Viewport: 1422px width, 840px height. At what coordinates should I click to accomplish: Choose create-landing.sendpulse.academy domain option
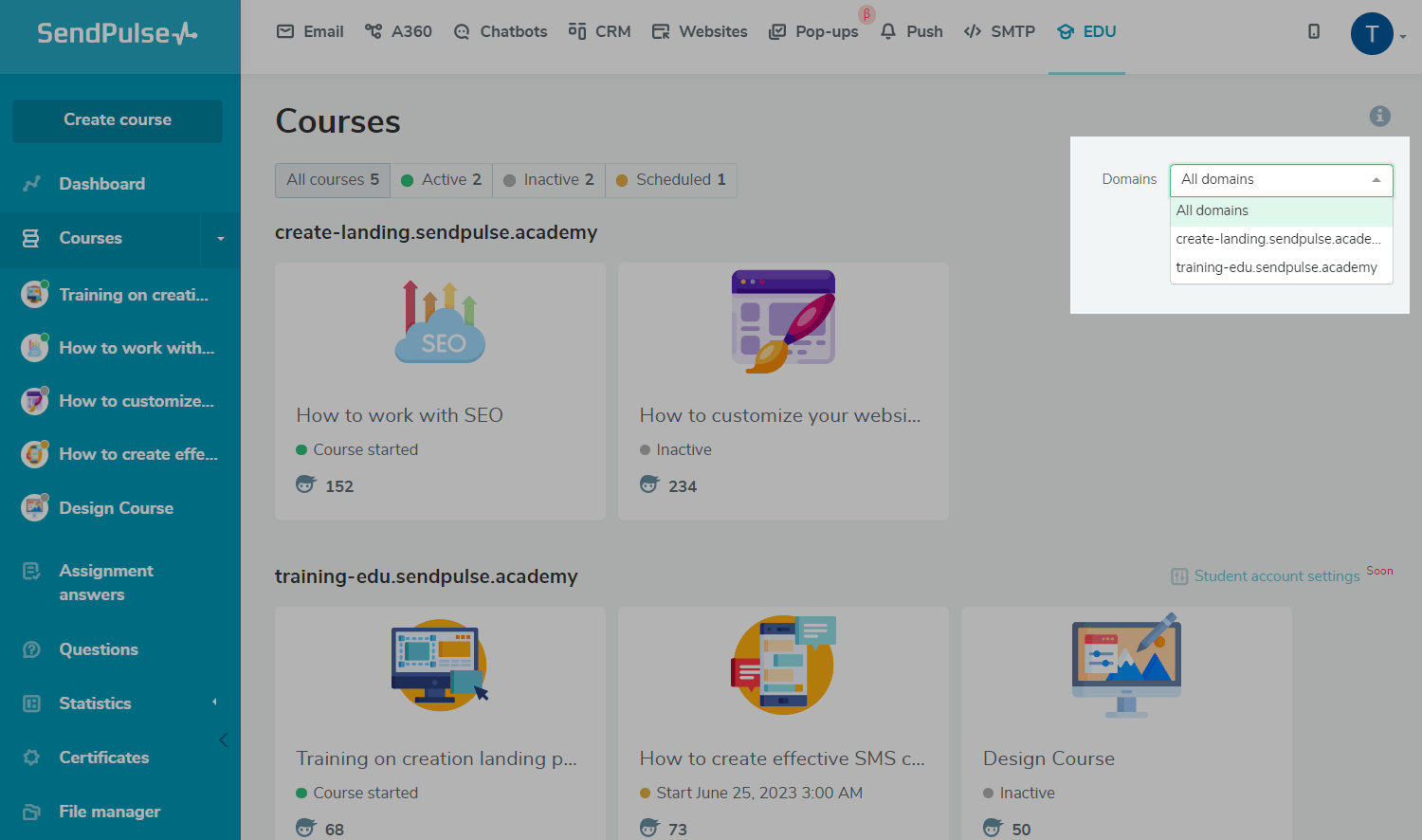pos(1282,239)
